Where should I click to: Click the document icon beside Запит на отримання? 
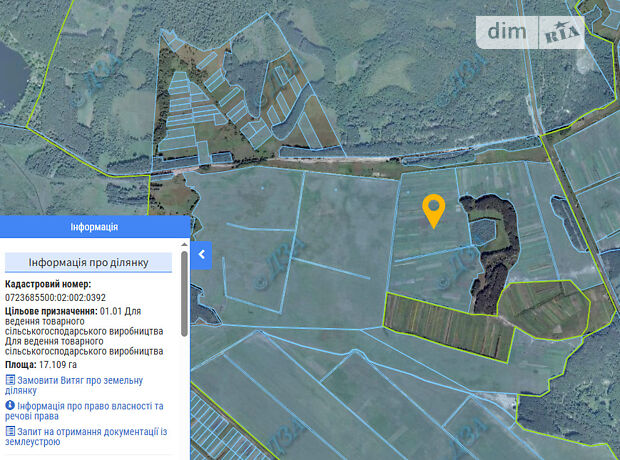pos(10,431)
